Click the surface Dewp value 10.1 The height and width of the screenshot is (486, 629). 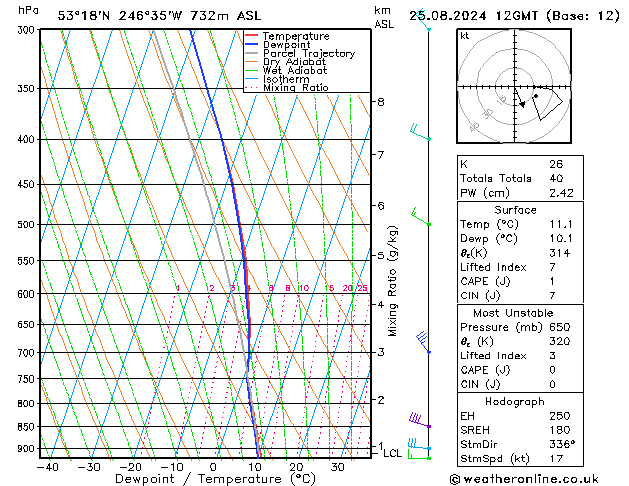[561, 239]
